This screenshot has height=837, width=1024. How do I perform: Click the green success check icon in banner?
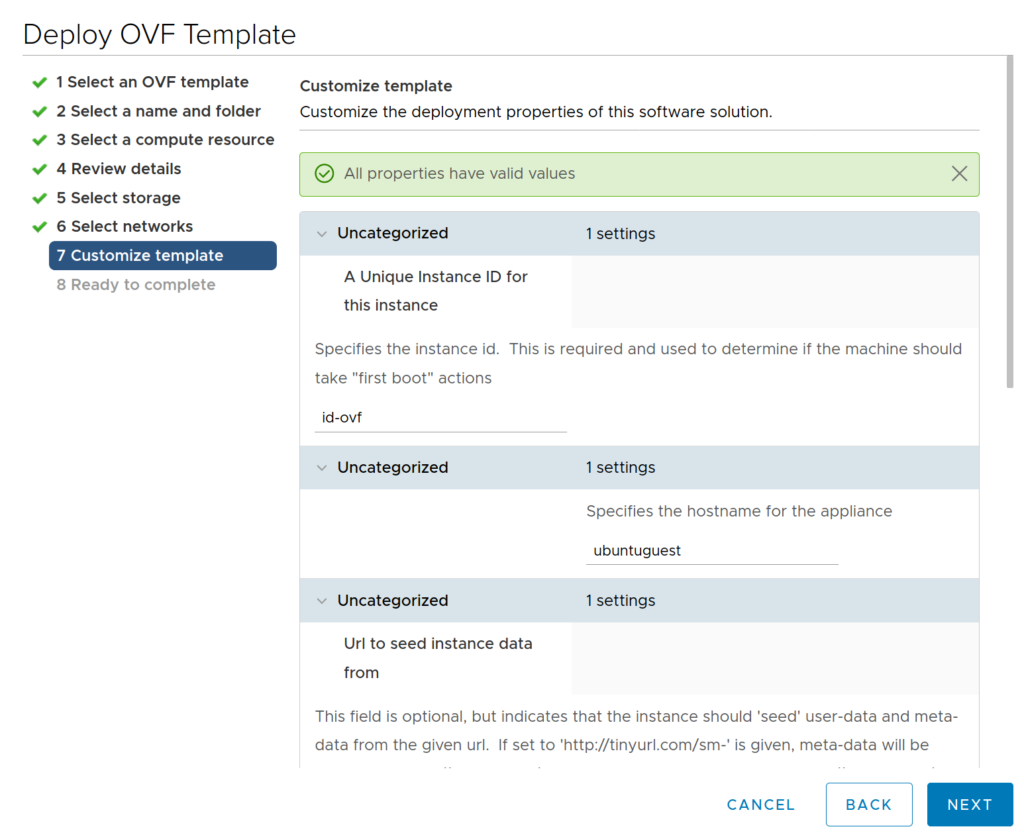pos(325,174)
